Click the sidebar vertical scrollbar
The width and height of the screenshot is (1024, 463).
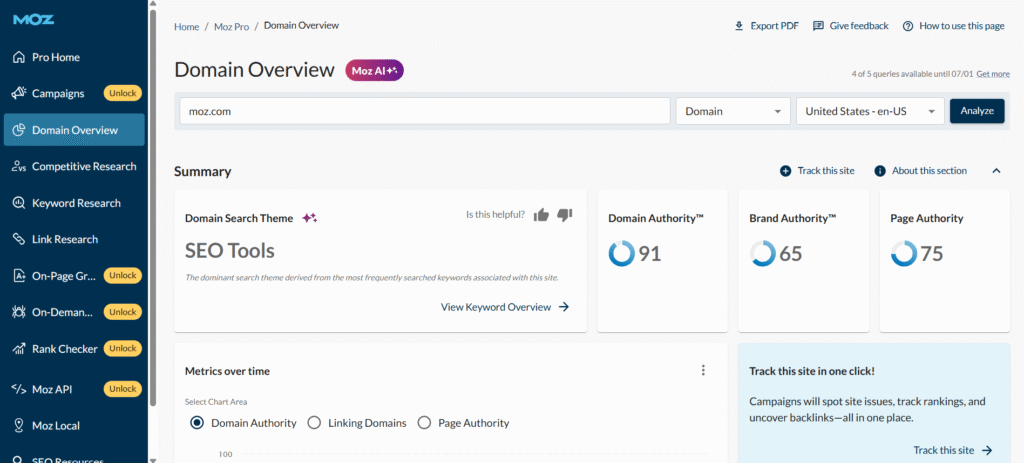point(153,206)
